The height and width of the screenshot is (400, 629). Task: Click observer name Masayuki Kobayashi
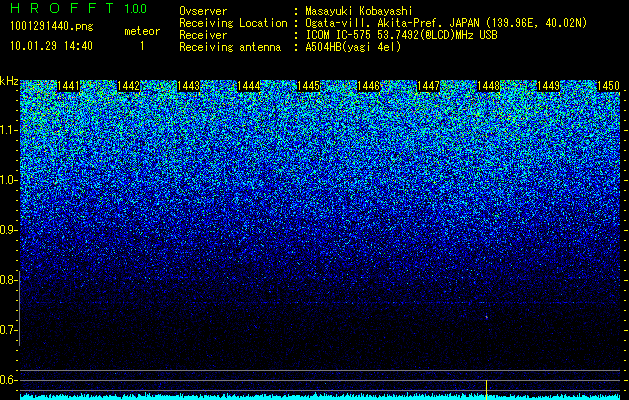click(x=358, y=11)
